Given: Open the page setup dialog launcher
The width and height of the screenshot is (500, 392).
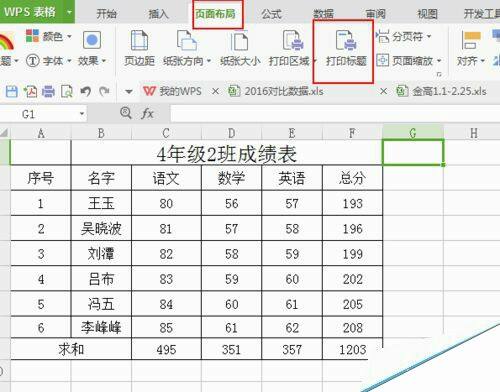Looking at the screenshot, I should coord(439,74).
